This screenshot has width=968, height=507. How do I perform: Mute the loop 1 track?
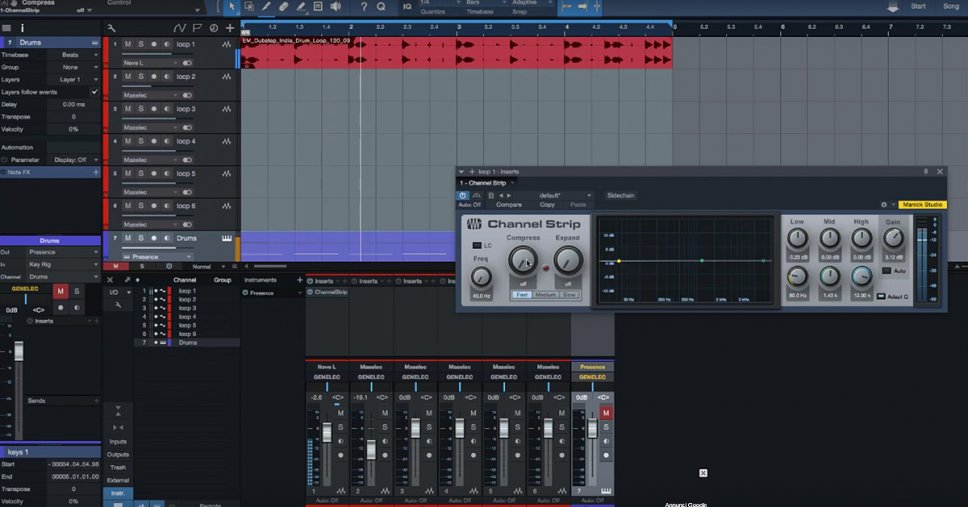point(127,45)
